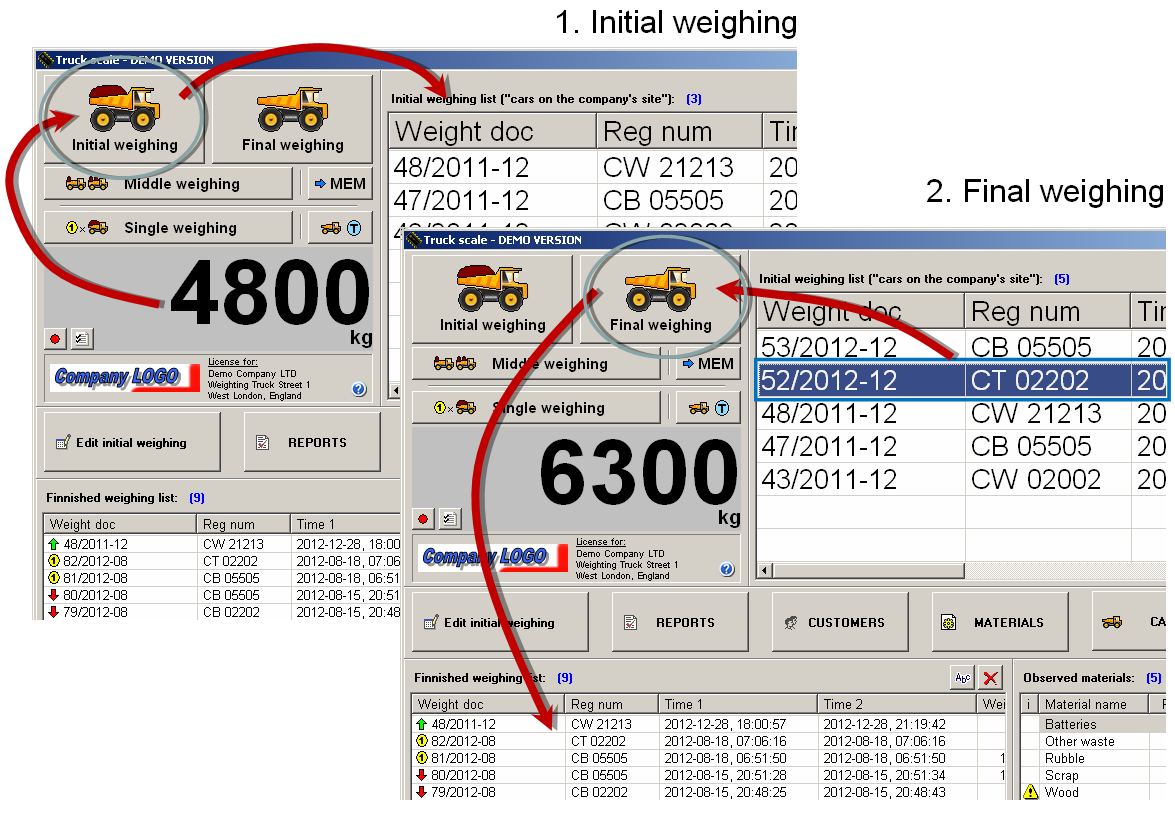Click Final weighing truck button in front window
1175x814 pixels.
660,299
